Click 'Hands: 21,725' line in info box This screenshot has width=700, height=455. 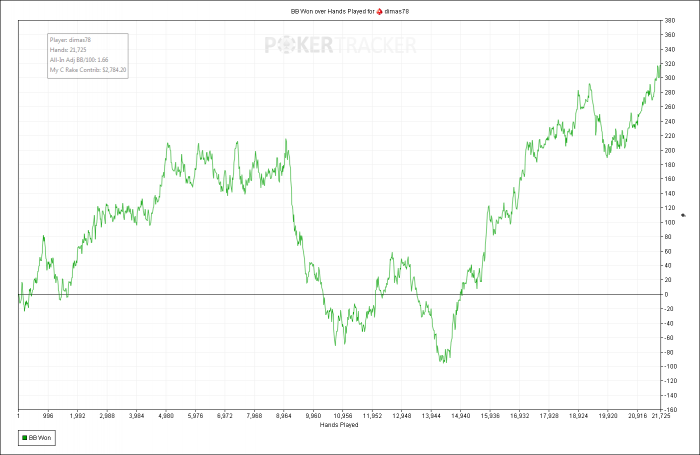pos(68,50)
